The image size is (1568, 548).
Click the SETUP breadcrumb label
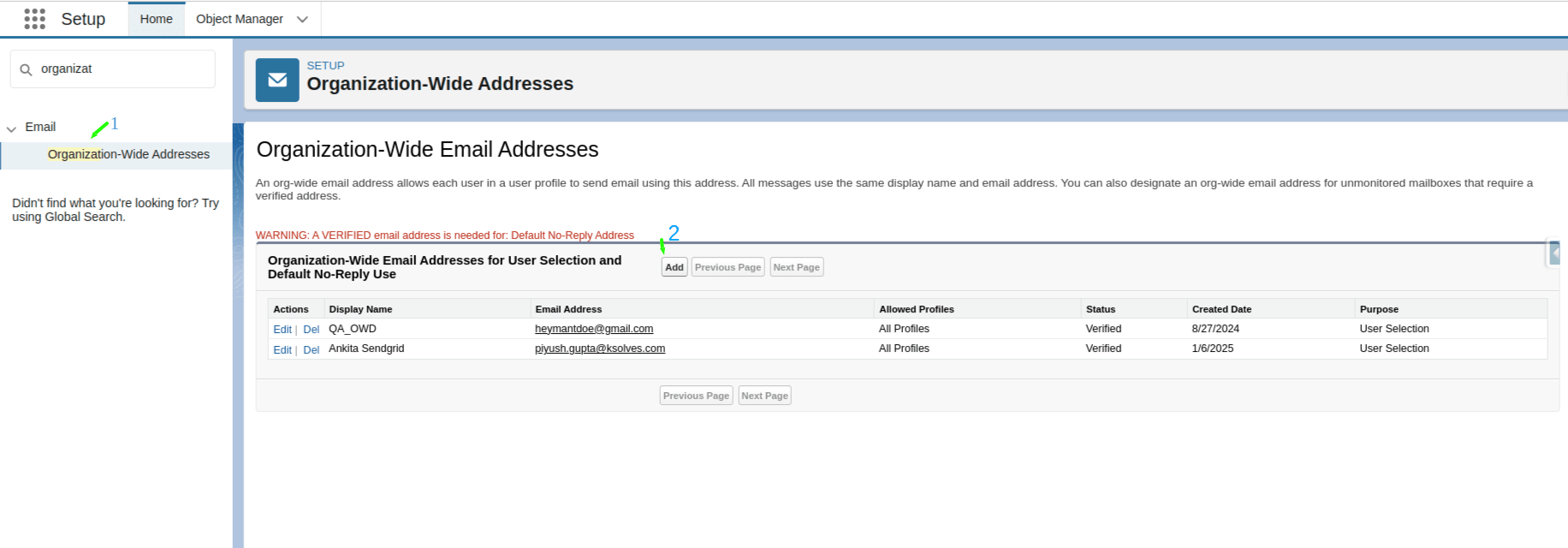(326, 65)
